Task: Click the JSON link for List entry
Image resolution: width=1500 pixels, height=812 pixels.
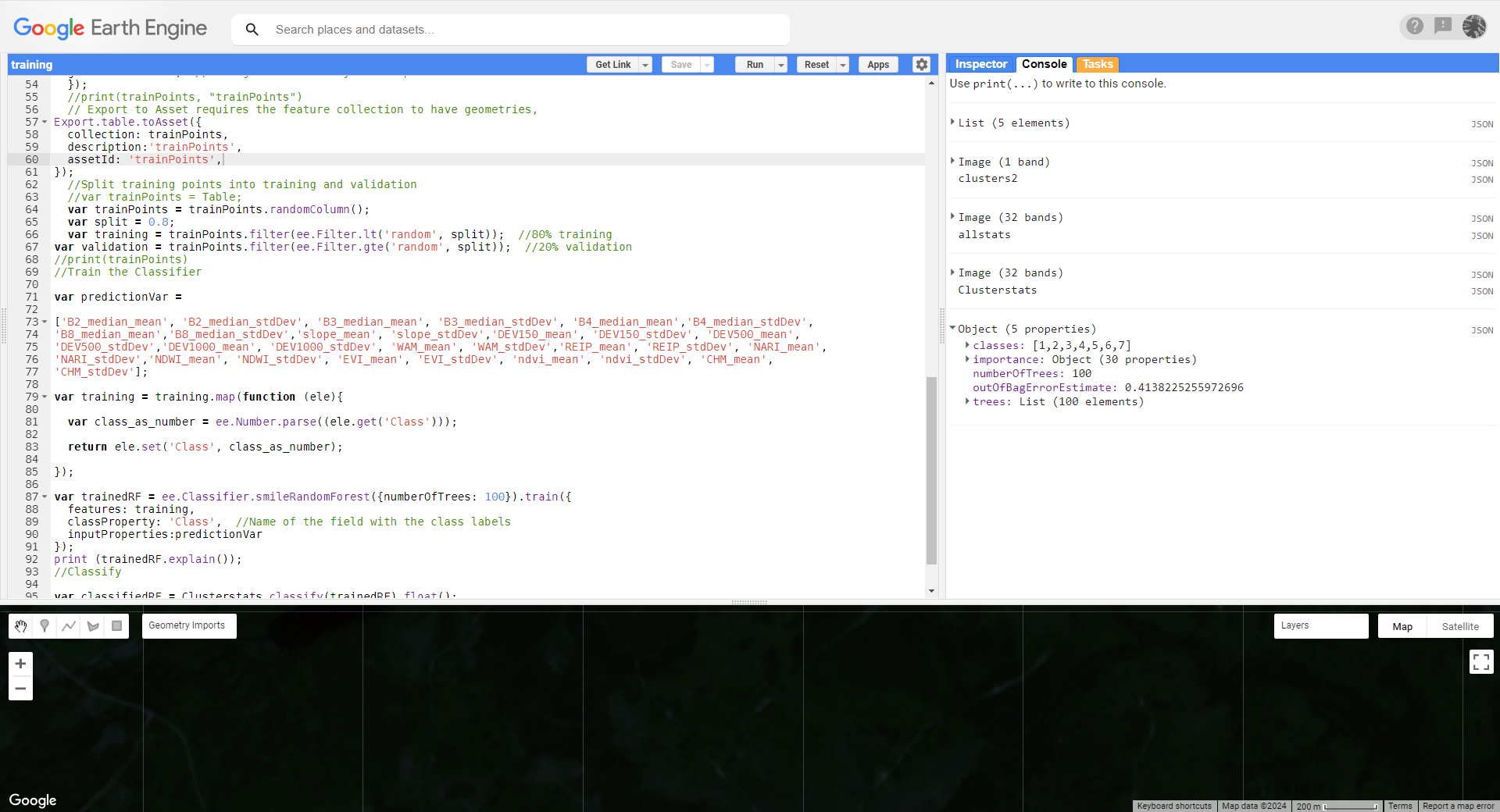Action: tap(1482, 124)
